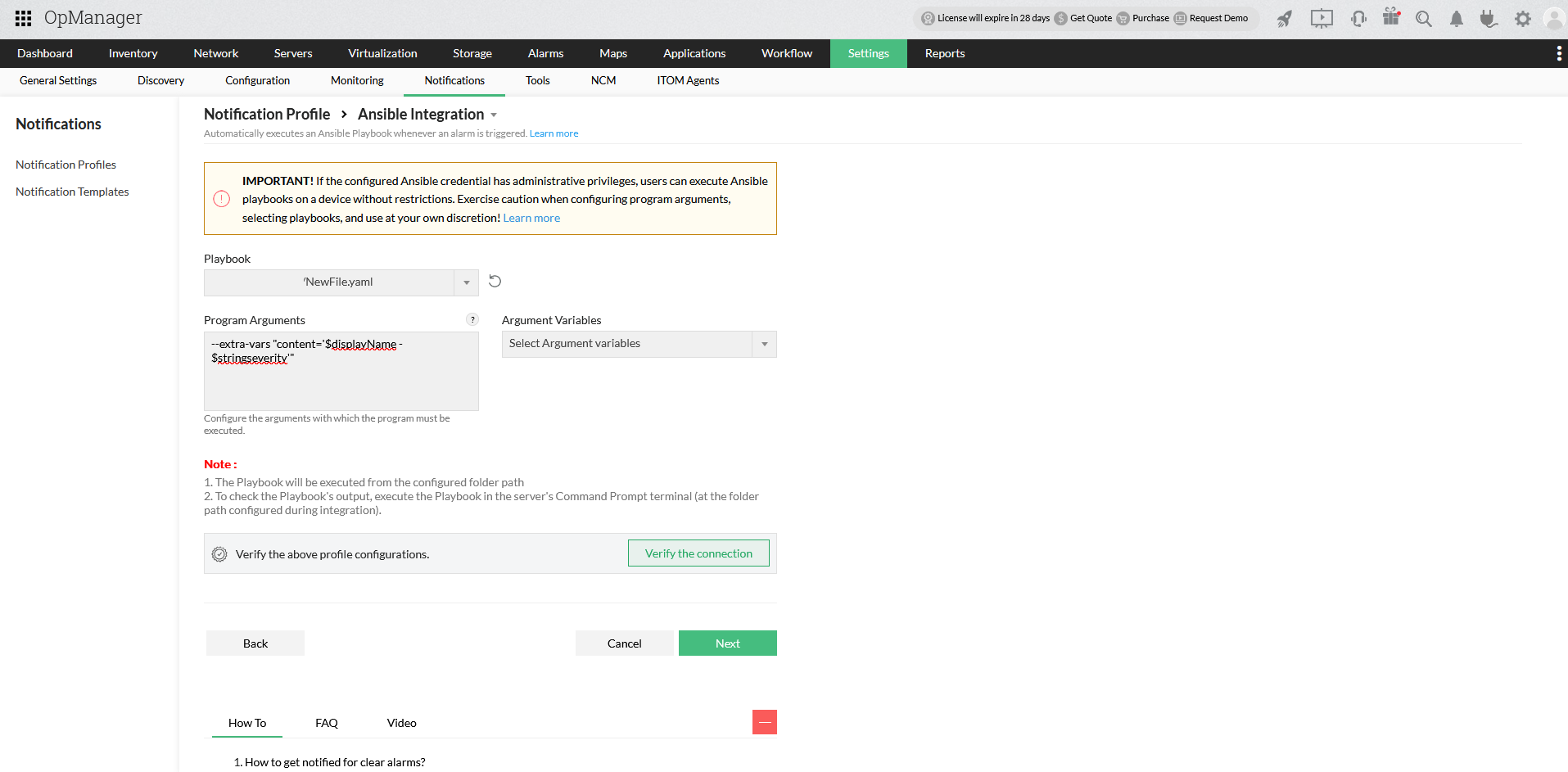The height and width of the screenshot is (772, 1568).
Task: Go to the Inventory menu
Action: click(x=133, y=53)
